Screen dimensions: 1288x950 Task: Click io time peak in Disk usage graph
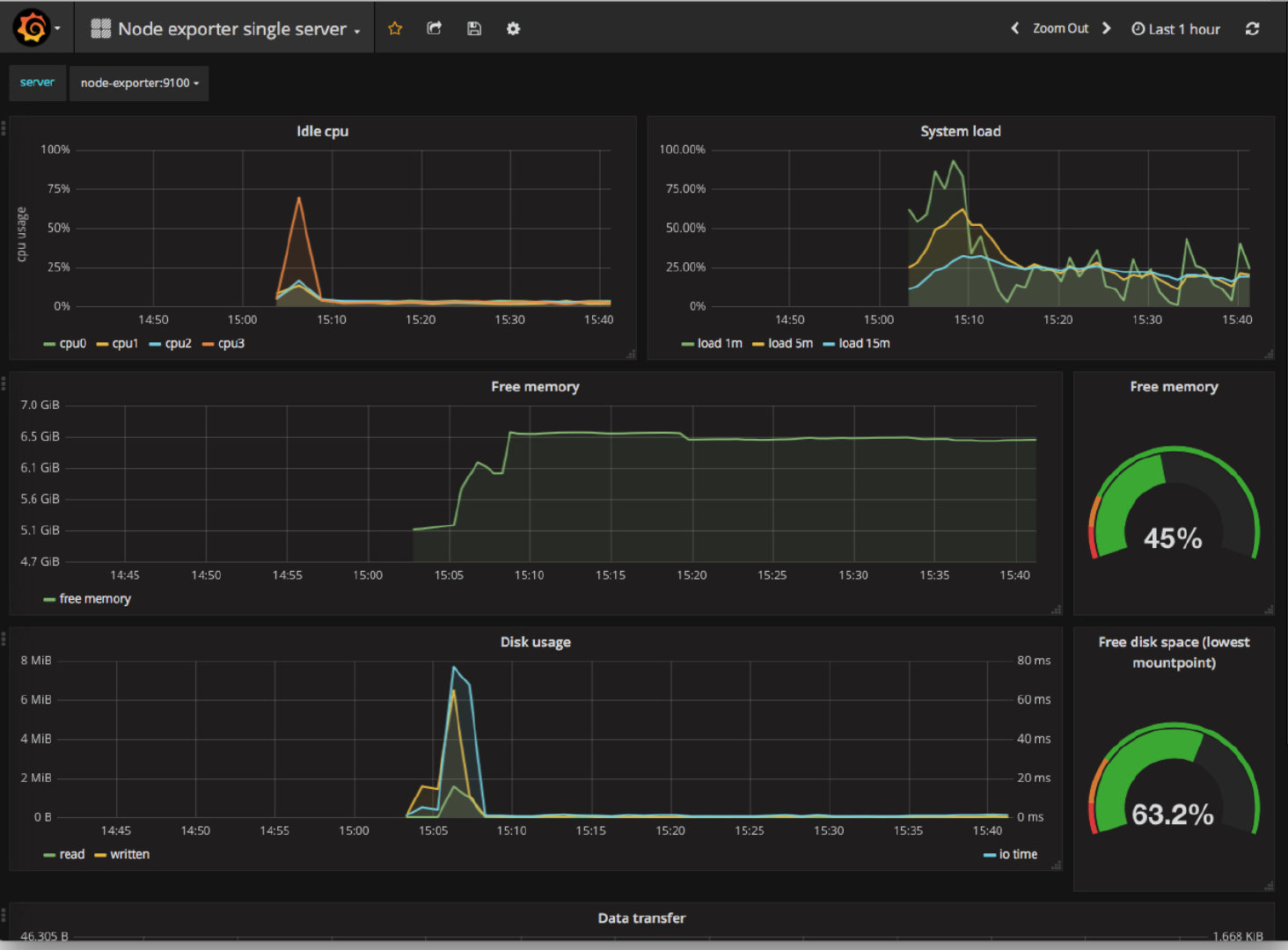454,668
